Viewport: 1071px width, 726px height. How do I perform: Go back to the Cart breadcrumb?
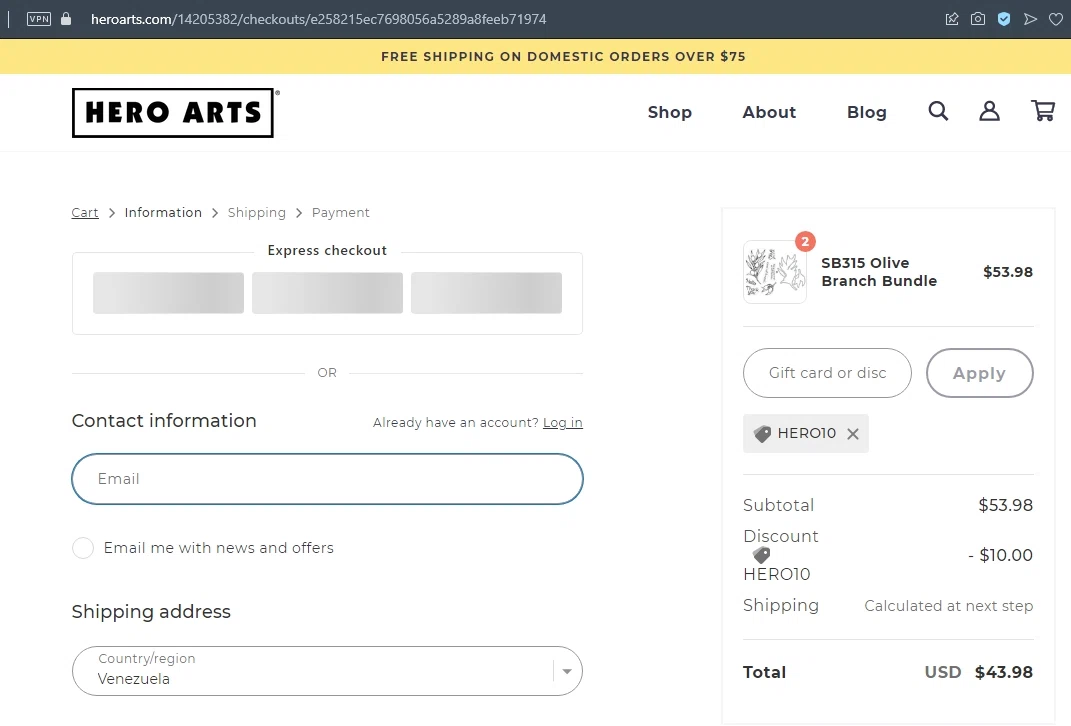pyautogui.click(x=85, y=212)
